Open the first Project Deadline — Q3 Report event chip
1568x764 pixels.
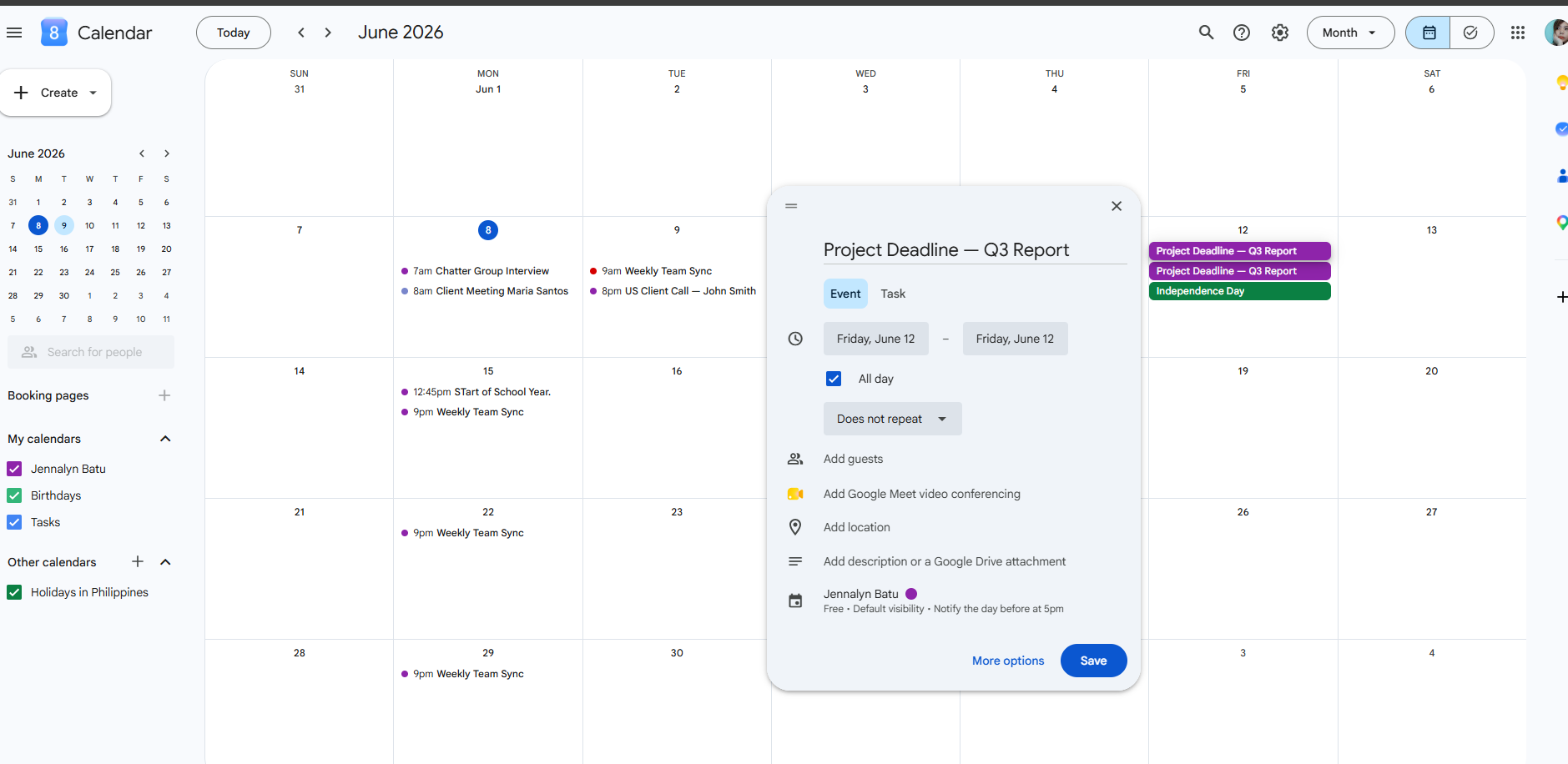click(1239, 251)
